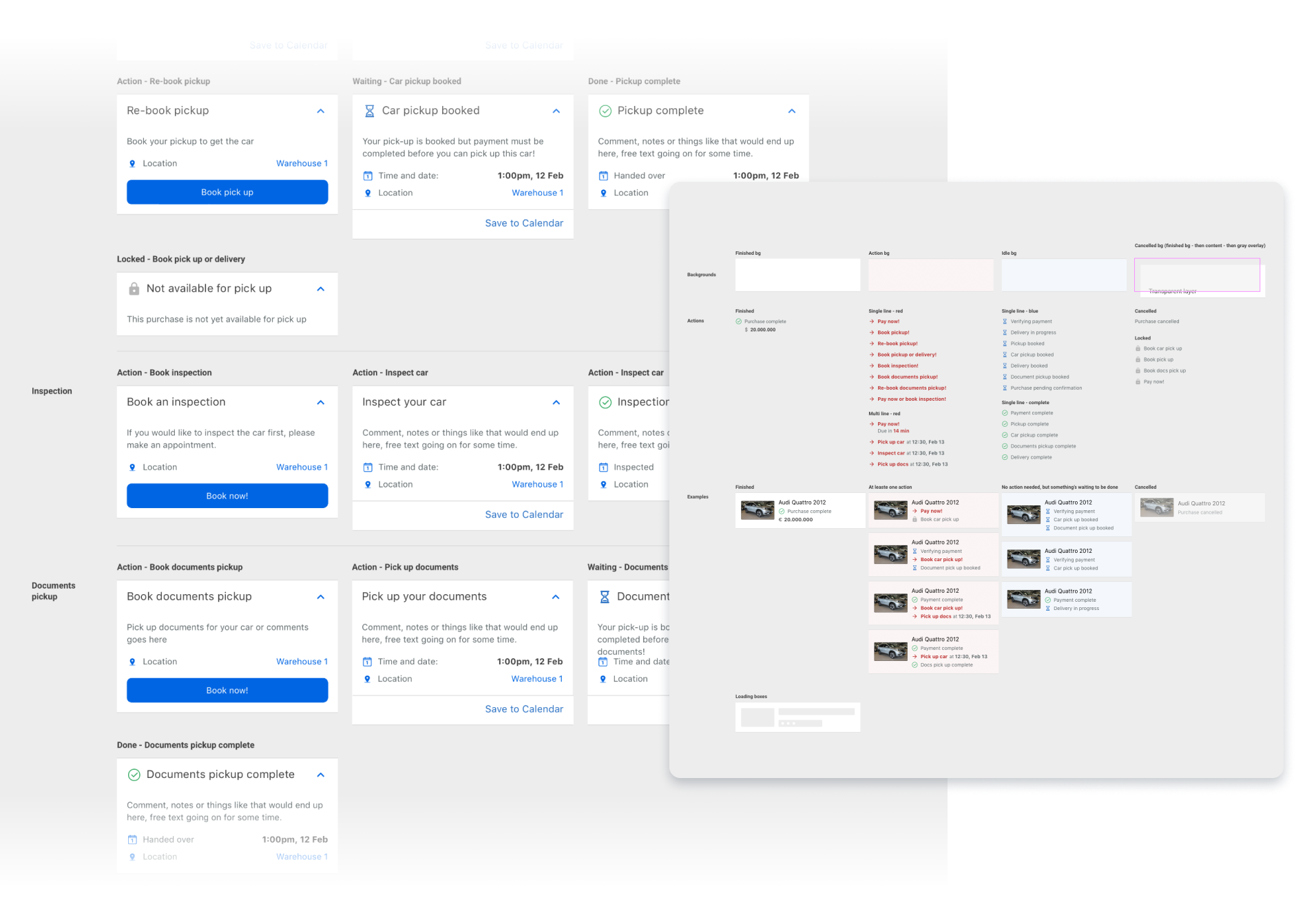The height and width of the screenshot is (924, 1296).
Task: Click 'Transparent layer' label in Cancelled bg swatch
Action: pos(1172,292)
